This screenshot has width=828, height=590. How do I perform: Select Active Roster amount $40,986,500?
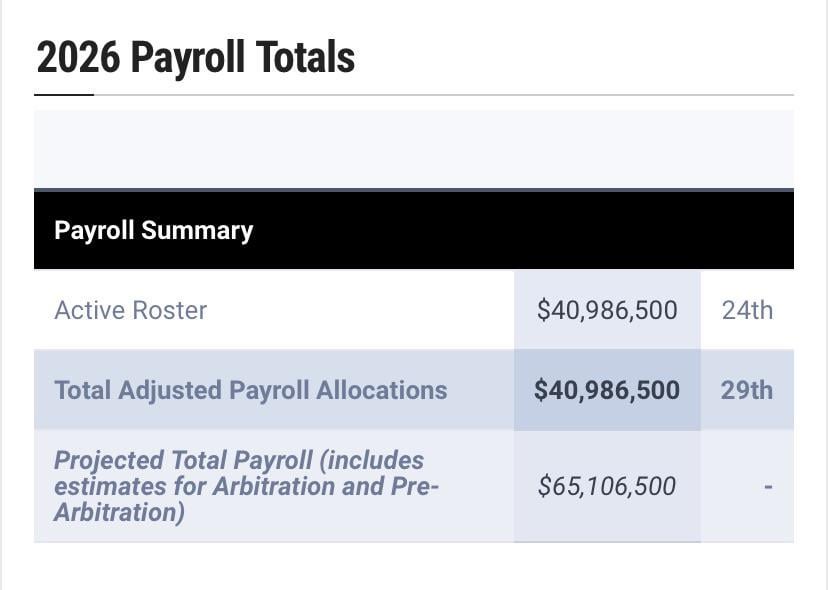(x=606, y=310)
